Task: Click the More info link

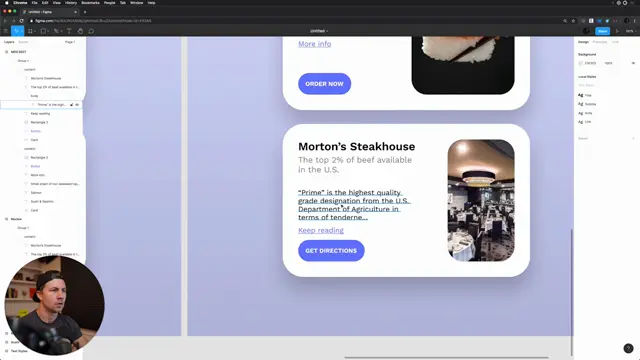Action: (x=315, y=44)
